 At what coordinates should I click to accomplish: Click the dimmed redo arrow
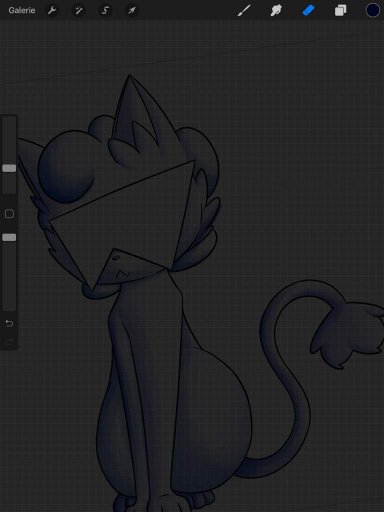pos(9,340)
